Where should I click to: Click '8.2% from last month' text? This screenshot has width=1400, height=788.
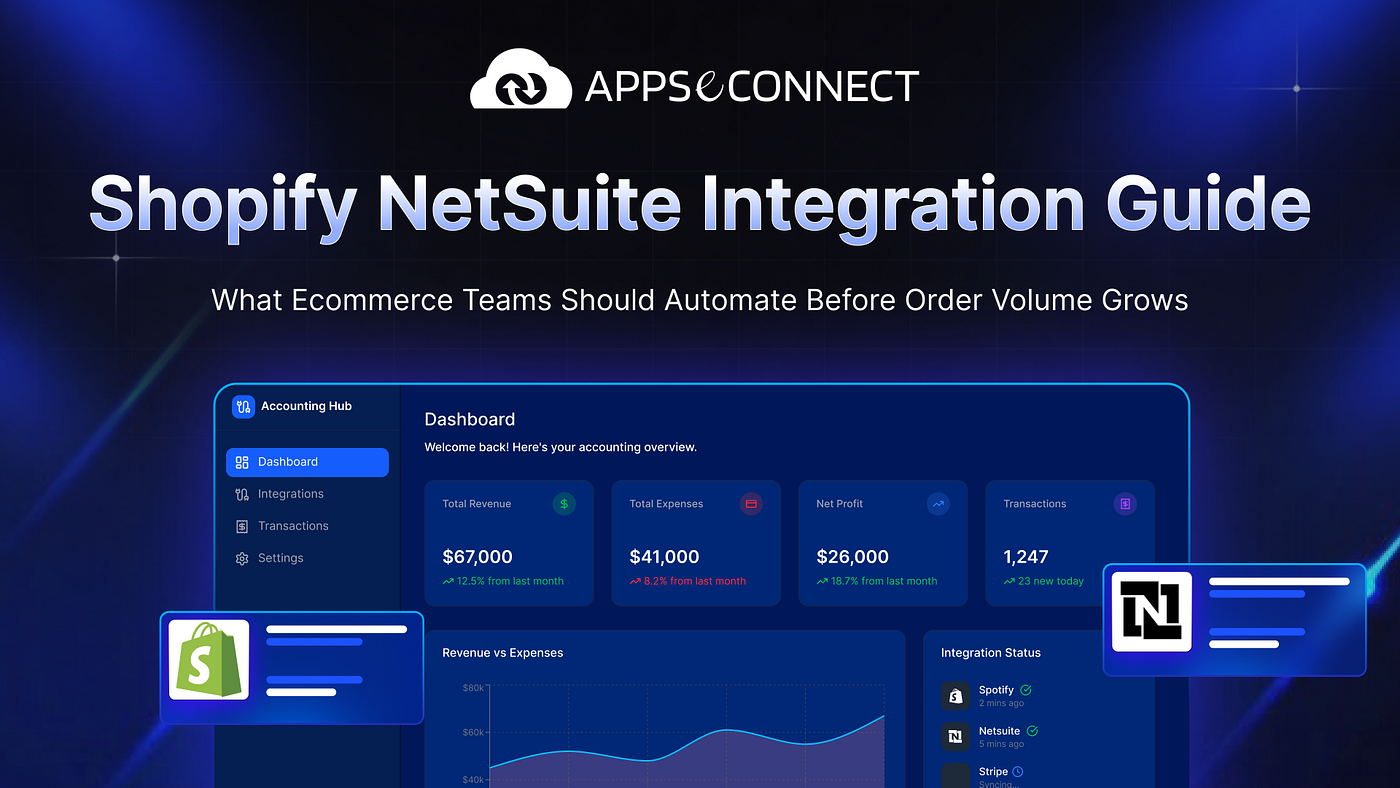click(694, 581)
